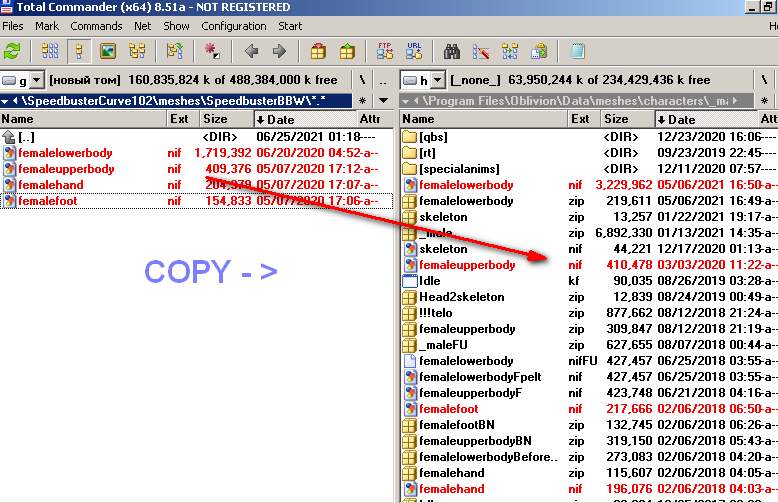Click the invert selection asterisk icon

click(x=212, y=51)
